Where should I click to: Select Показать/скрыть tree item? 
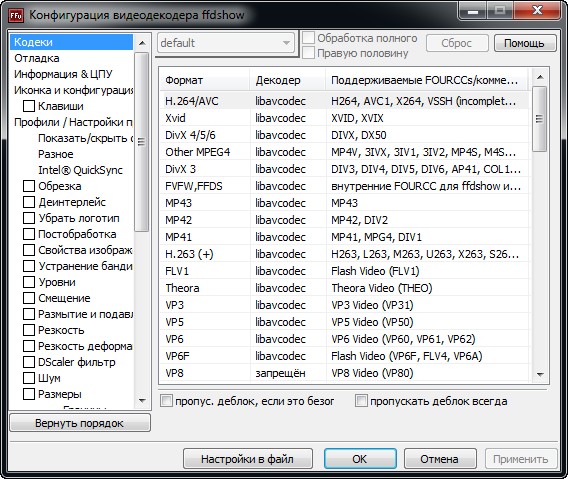click(85, 138)
